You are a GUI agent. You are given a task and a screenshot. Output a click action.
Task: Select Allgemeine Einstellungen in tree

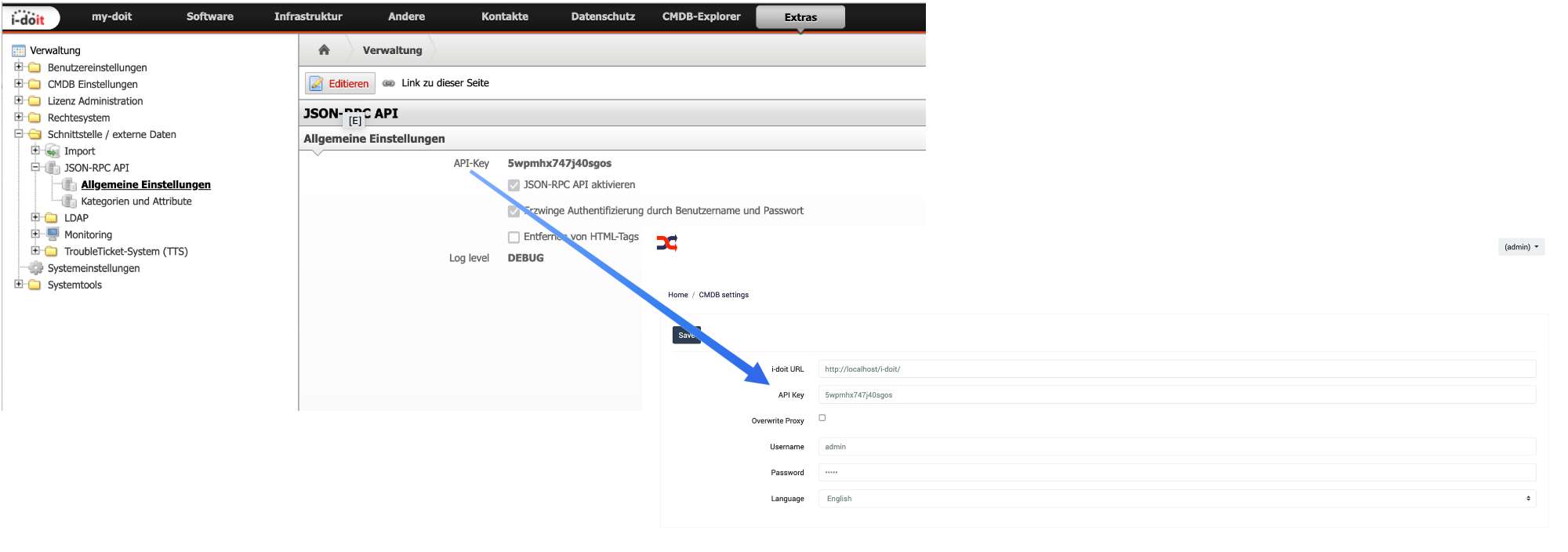click(146, 184)
